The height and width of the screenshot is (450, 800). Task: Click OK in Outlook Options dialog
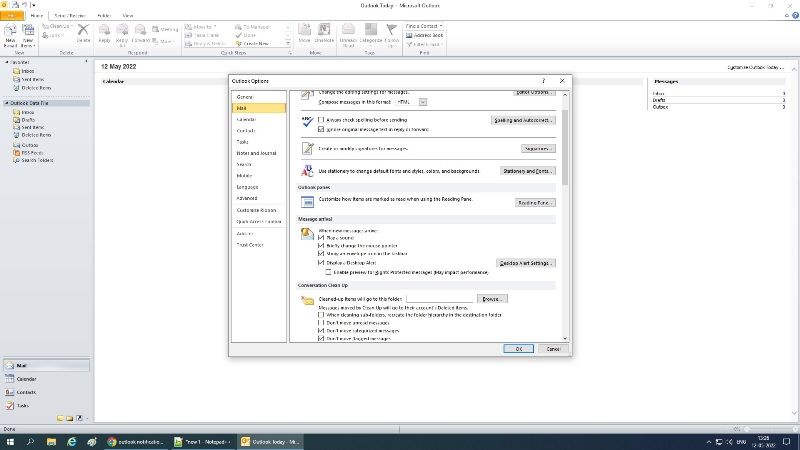518,349
